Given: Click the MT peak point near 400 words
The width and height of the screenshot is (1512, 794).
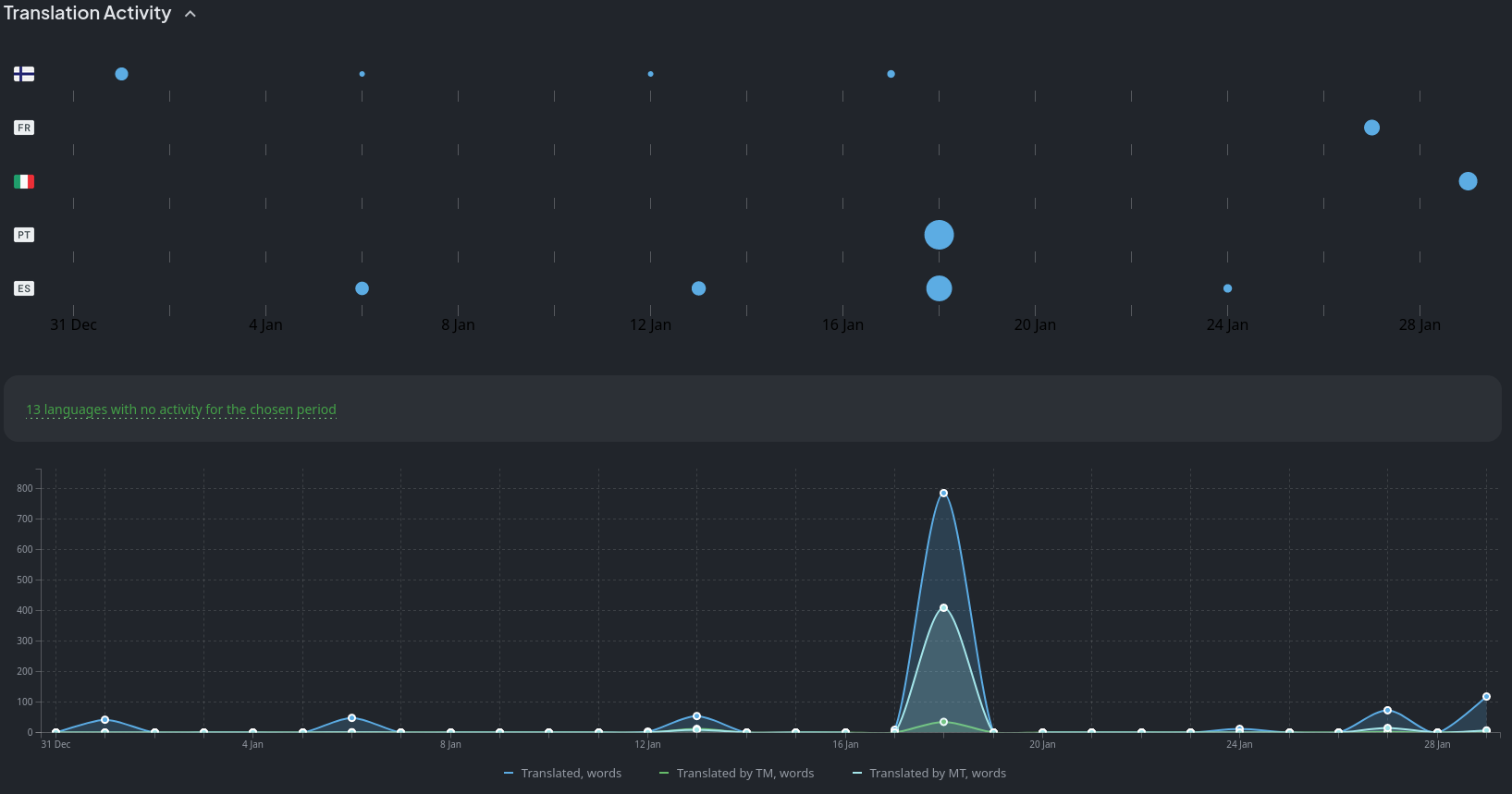Looking at the screenshot, I should tap(943, 607).
